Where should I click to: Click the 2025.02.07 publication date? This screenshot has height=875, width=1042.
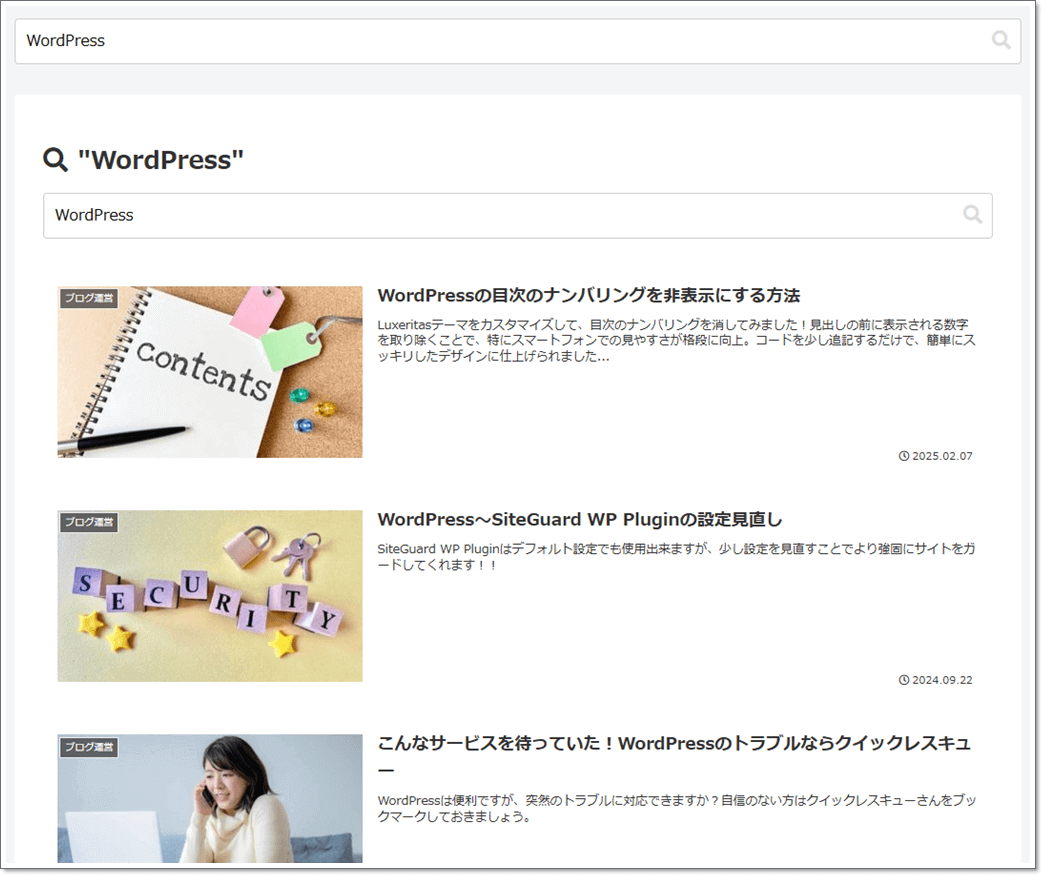[942, 455]
